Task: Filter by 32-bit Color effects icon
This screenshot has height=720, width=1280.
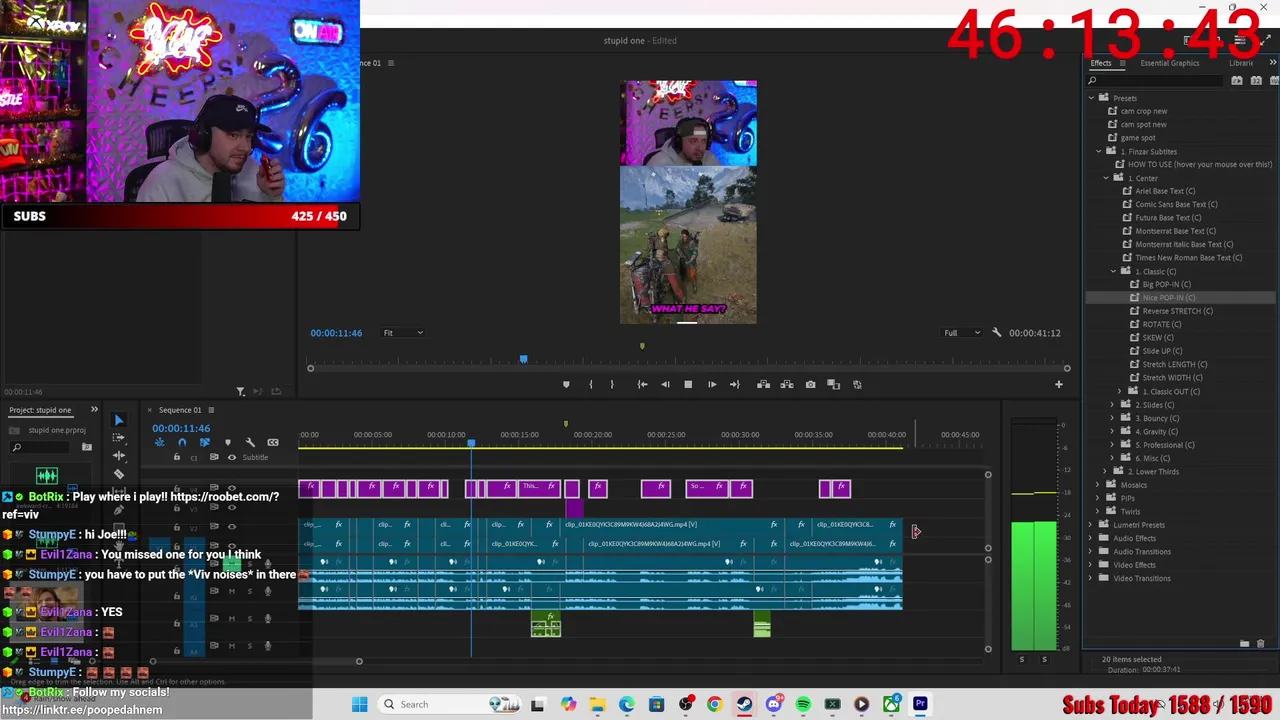Action: coord(1256,80)
